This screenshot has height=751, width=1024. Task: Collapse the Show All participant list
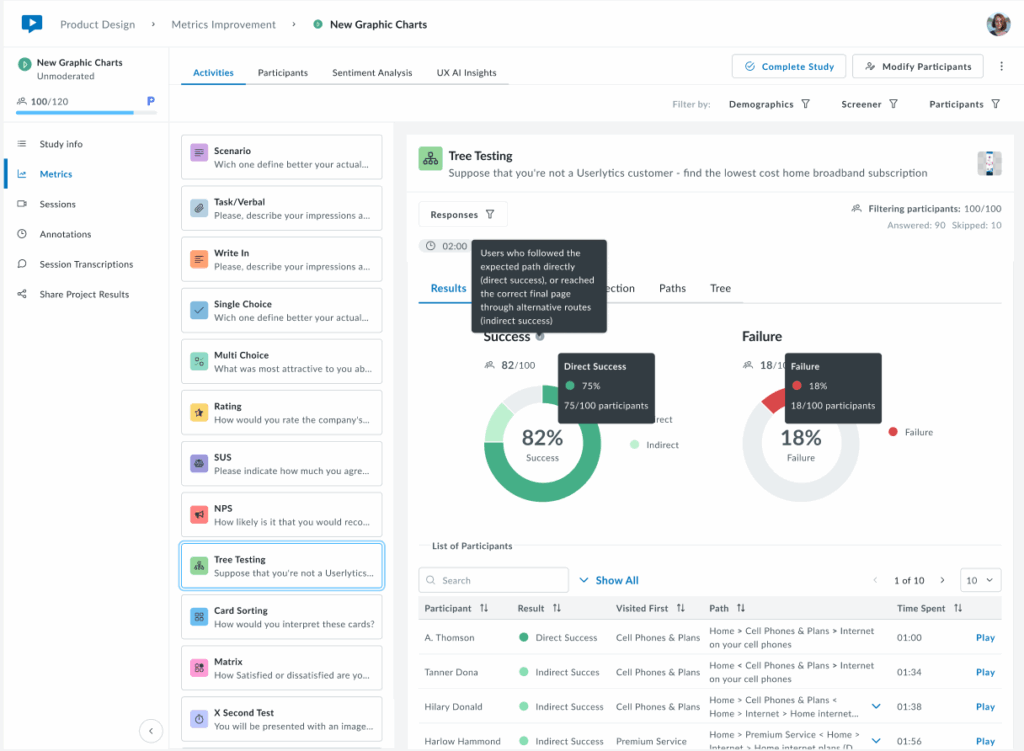pyautogui.click(x=608, y=579)
